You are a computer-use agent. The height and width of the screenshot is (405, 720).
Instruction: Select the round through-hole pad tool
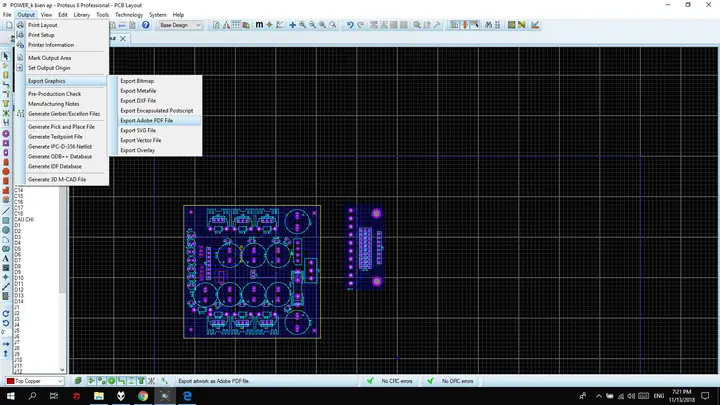[6, 134]
